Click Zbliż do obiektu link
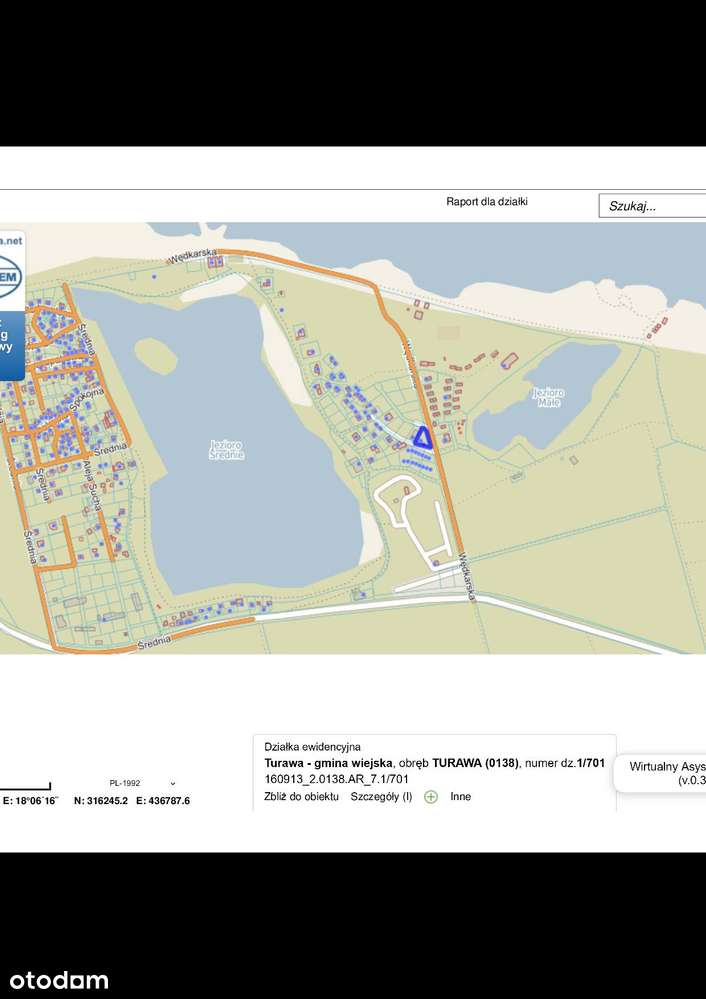 tap(301, 796)
